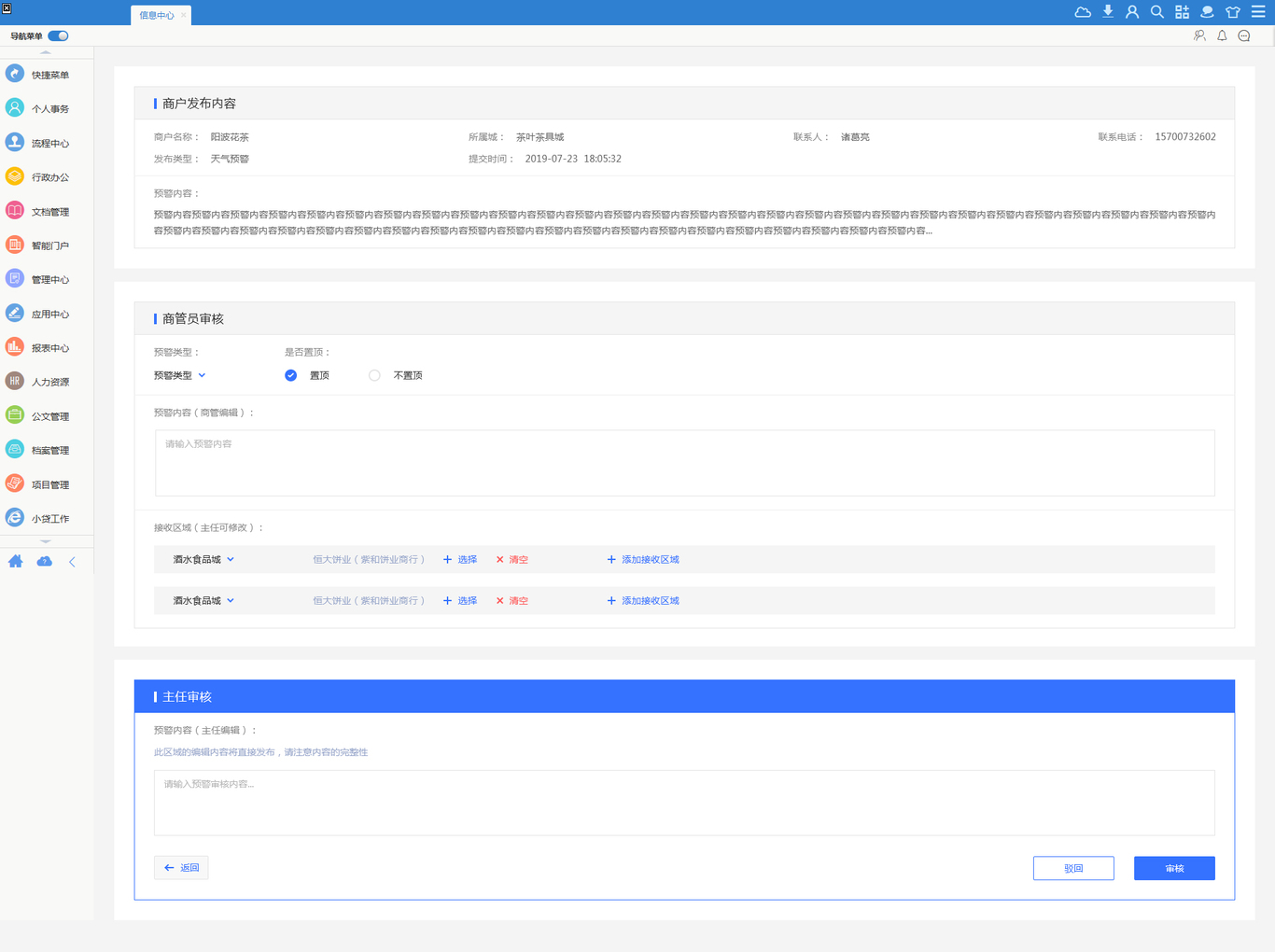Click 选择 in second receiving area row
Screen dimensions: 1275x952
click(460, 600)
